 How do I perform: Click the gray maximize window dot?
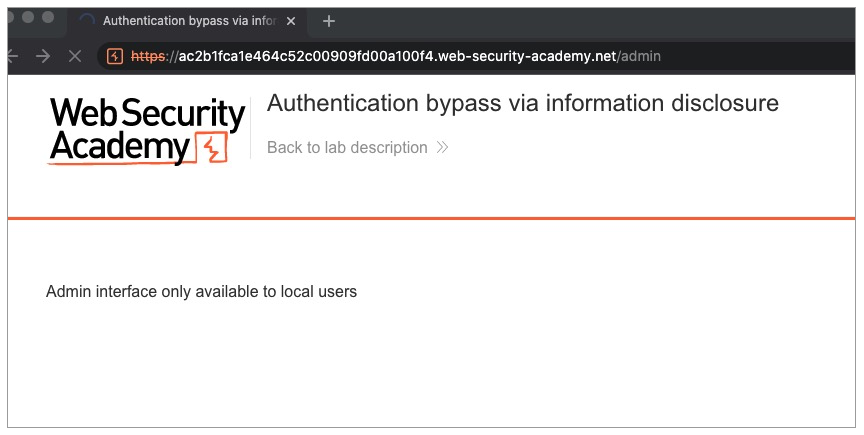(x=50, y=18)
